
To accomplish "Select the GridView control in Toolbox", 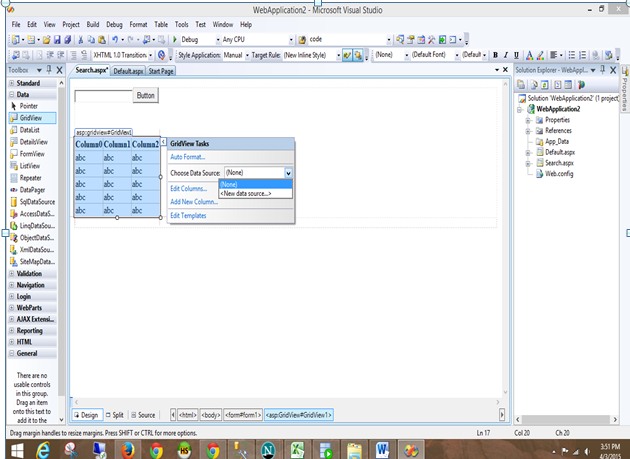I will [x=30, y=118].
